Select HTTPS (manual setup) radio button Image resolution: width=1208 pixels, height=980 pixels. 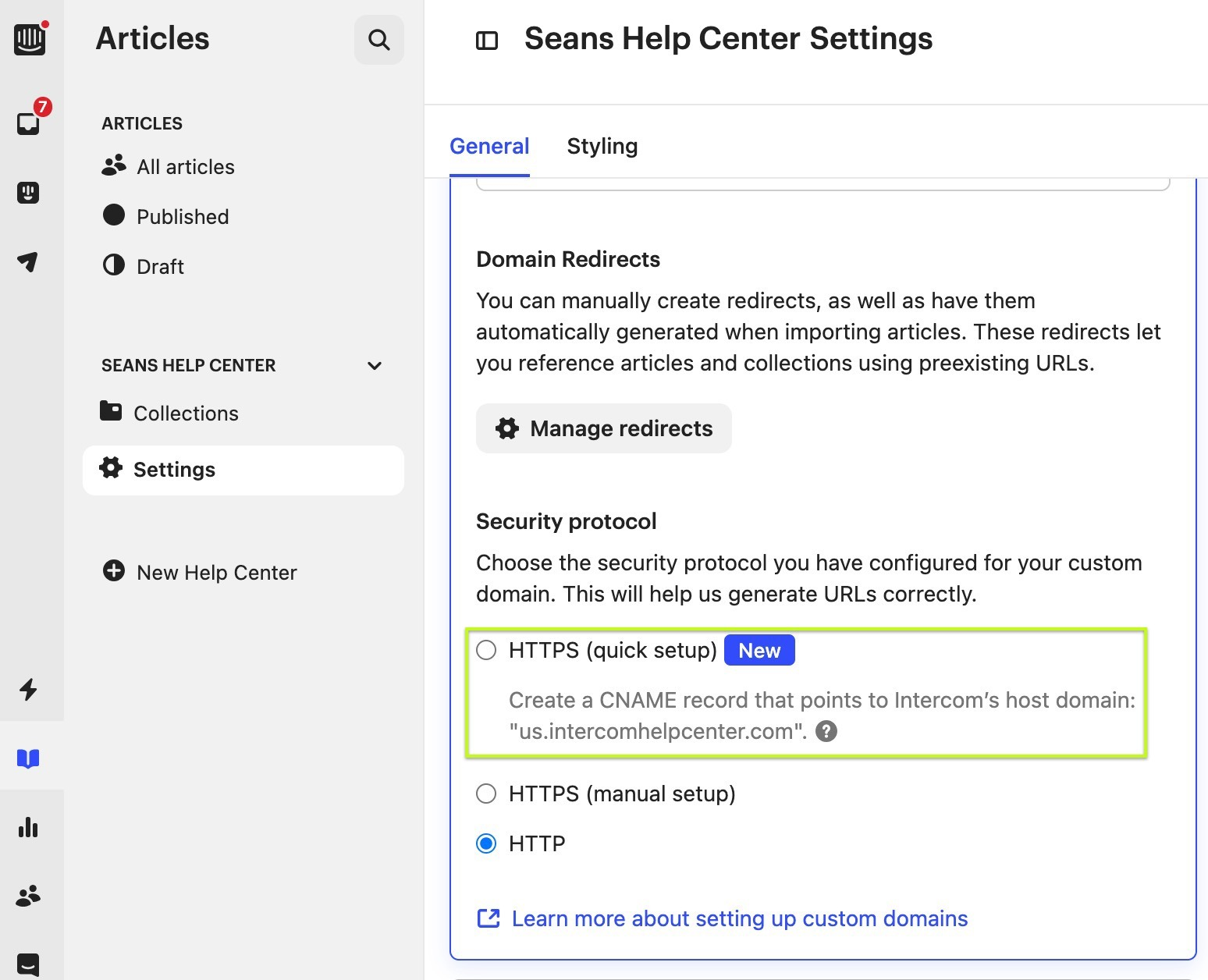pyautogui.click(x=486, y=794)
